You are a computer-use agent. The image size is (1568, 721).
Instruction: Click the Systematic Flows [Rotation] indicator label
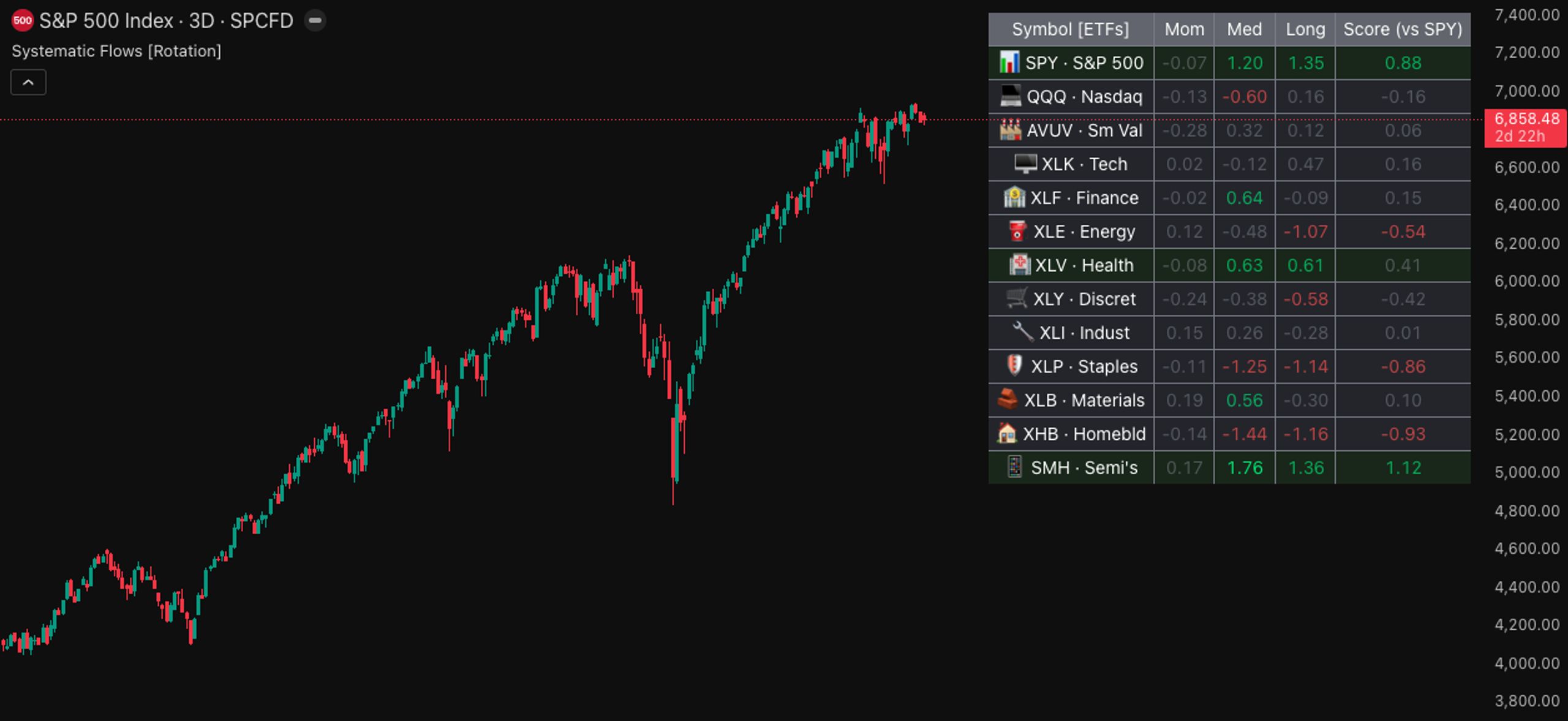pyautogui.click(x=116, y=51)
